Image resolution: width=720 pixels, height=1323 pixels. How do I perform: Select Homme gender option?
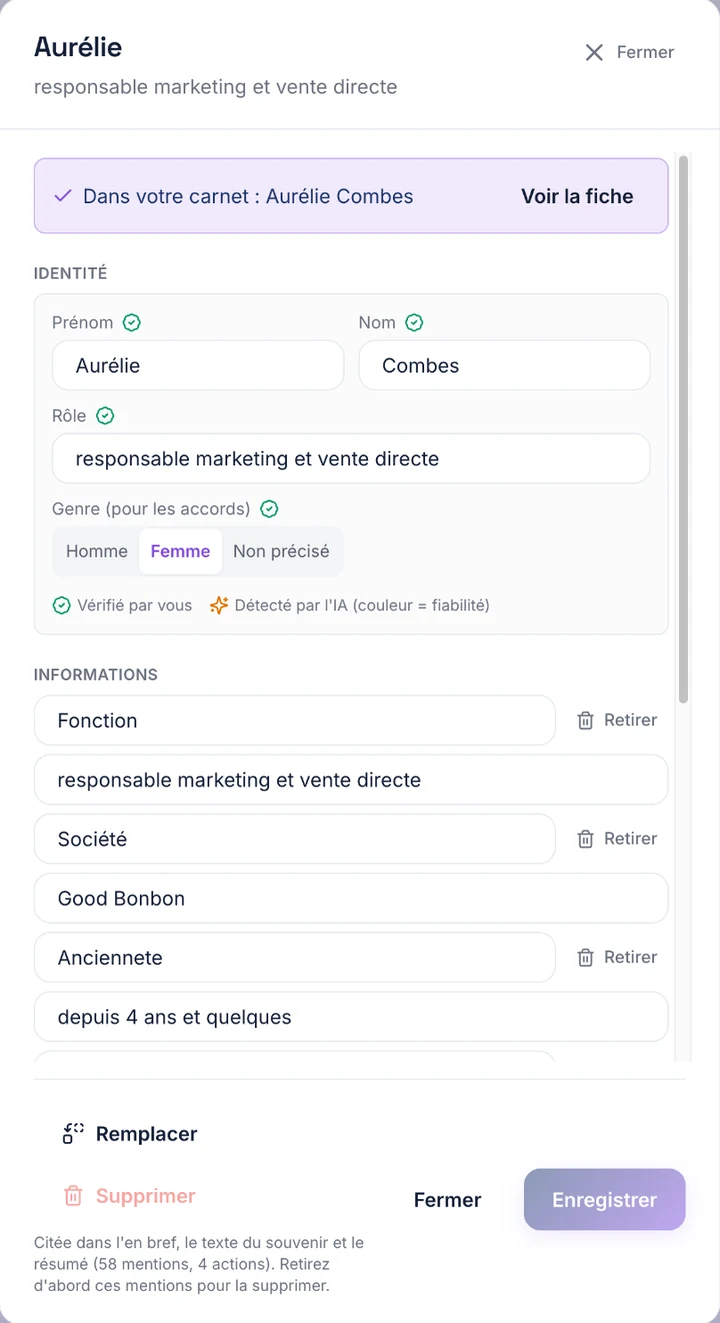[97, 551]
